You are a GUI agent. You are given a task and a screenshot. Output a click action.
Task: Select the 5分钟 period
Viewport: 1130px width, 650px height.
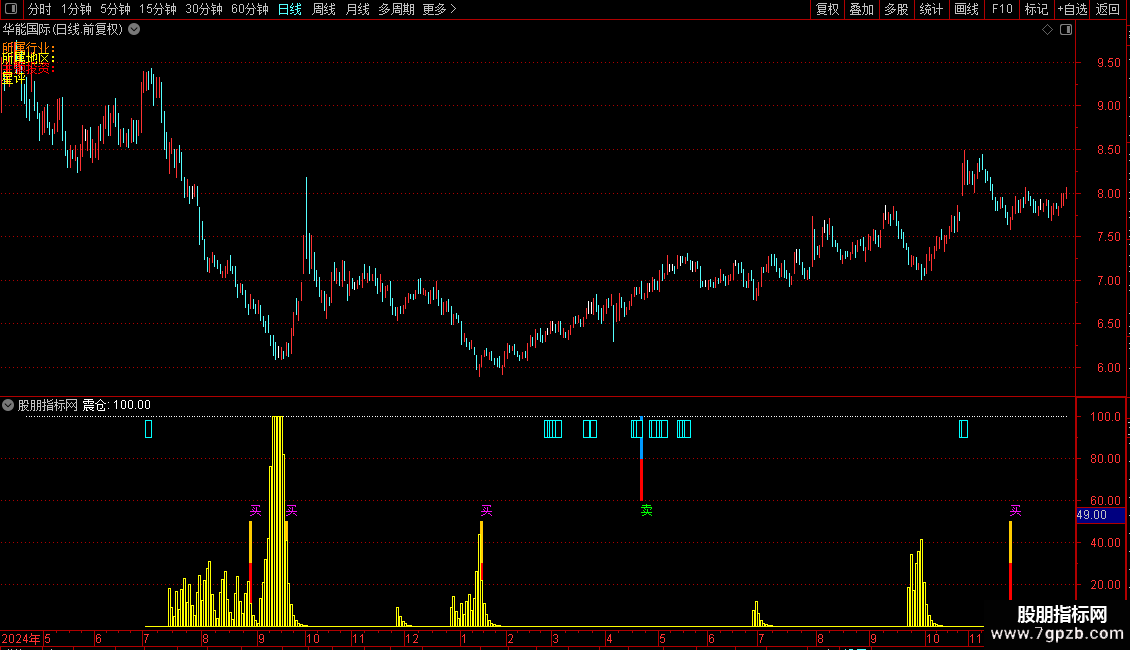click(115, 9)
